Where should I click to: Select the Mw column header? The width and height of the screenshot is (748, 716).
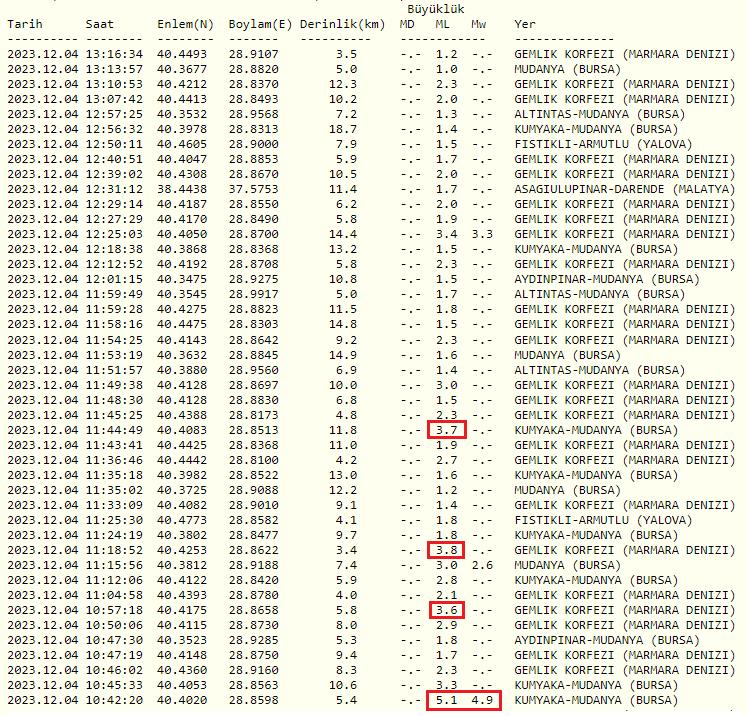tap(480, 23)
